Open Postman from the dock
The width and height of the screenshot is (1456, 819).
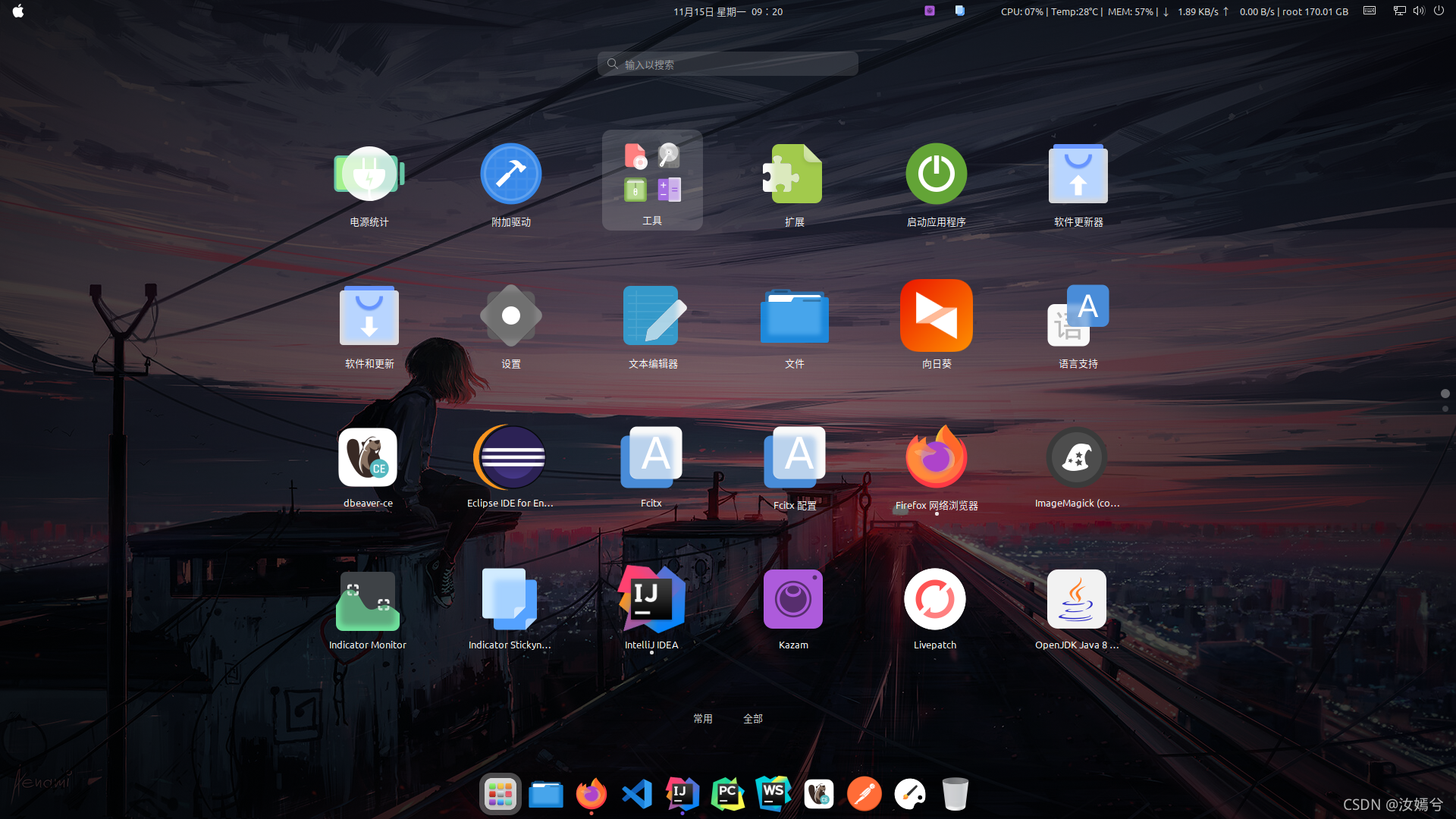click(x=864, y=794)
